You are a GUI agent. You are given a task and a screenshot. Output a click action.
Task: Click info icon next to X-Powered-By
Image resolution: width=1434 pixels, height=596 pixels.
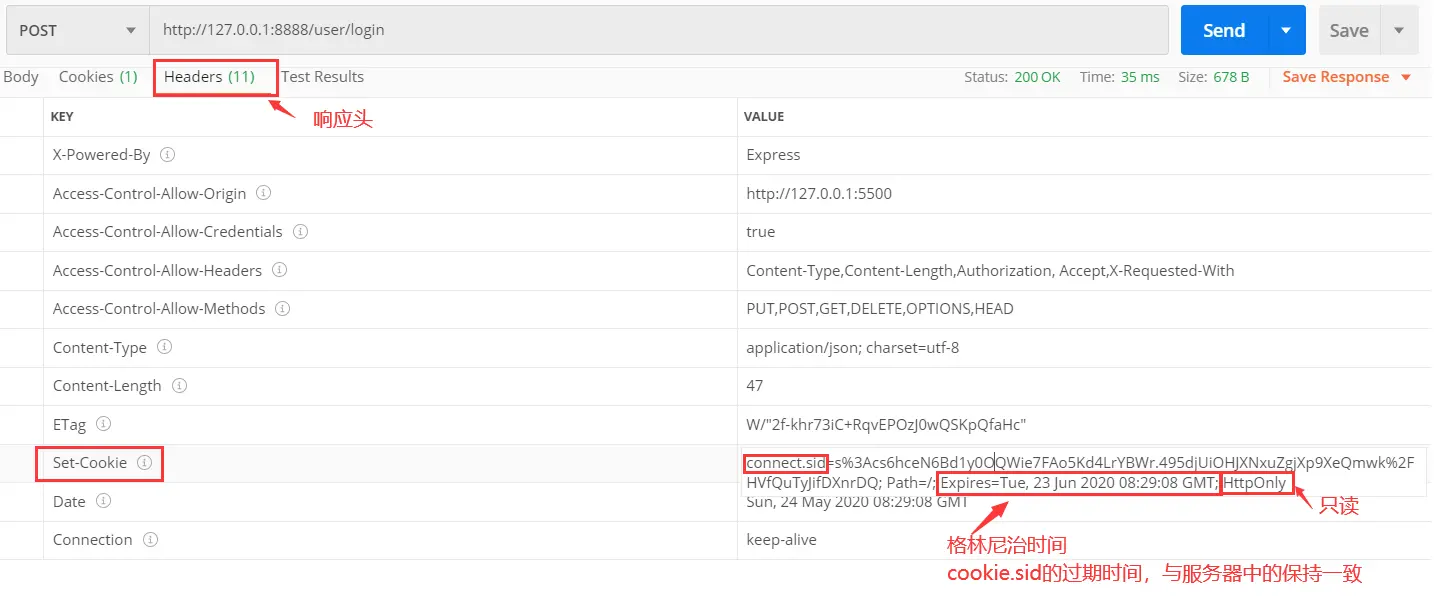pyautogui.click(x=168, y=155)
